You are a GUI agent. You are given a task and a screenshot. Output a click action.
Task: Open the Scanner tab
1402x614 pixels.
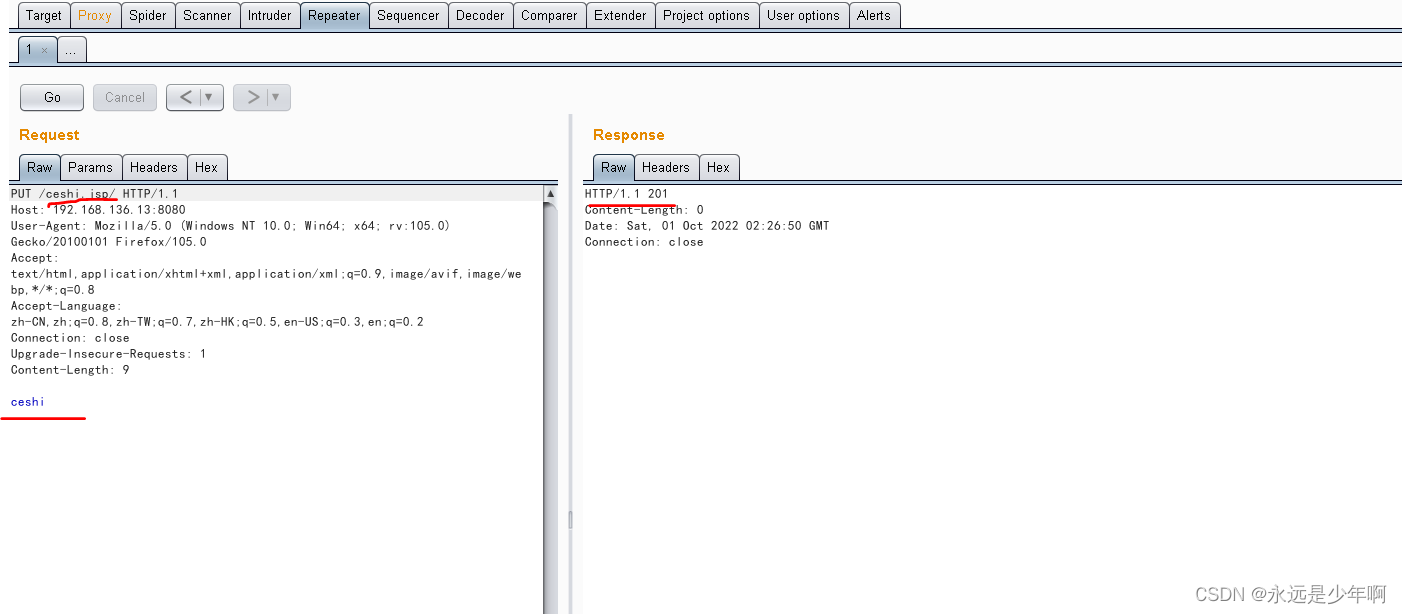[x=207, y=15]
